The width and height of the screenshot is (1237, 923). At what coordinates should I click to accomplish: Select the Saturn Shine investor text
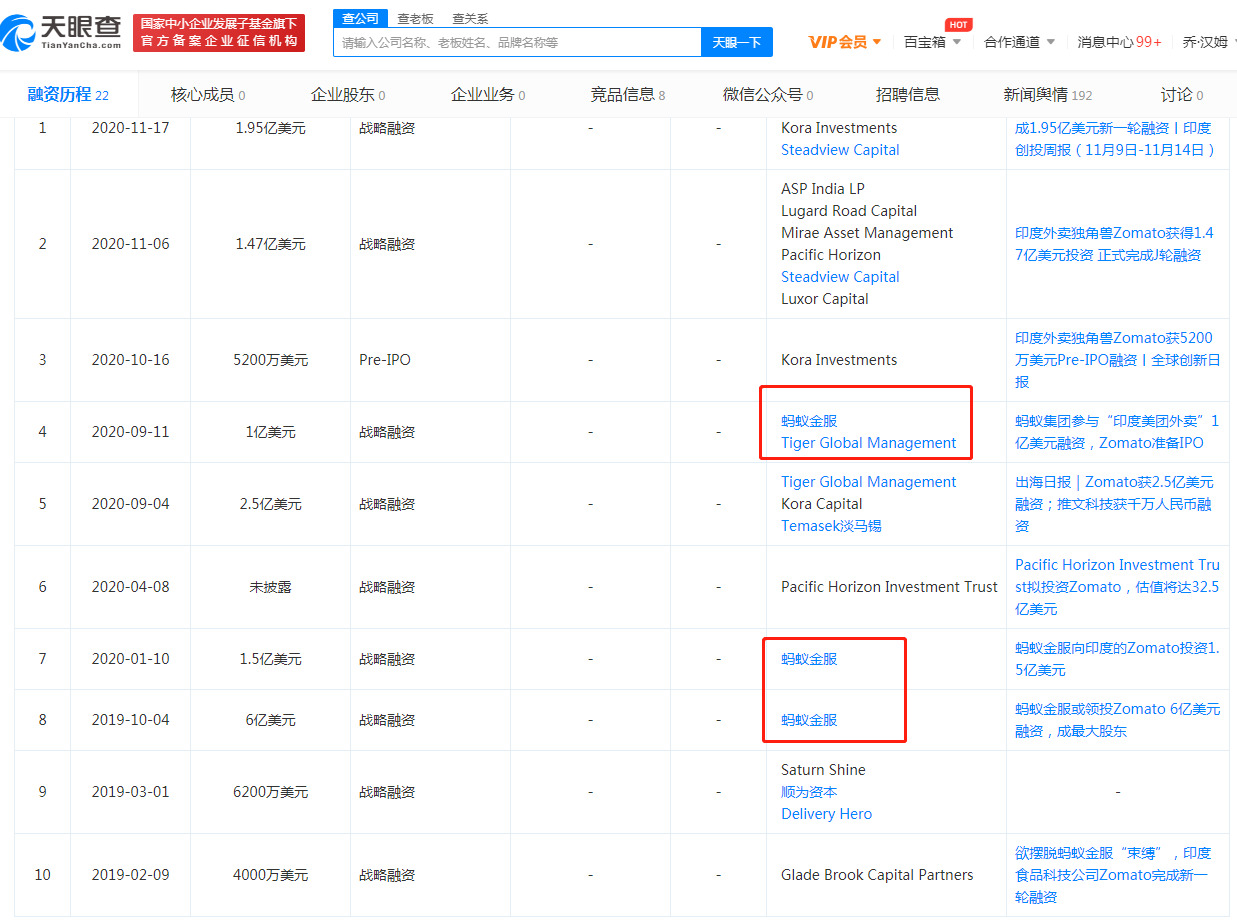click(823, 770)
